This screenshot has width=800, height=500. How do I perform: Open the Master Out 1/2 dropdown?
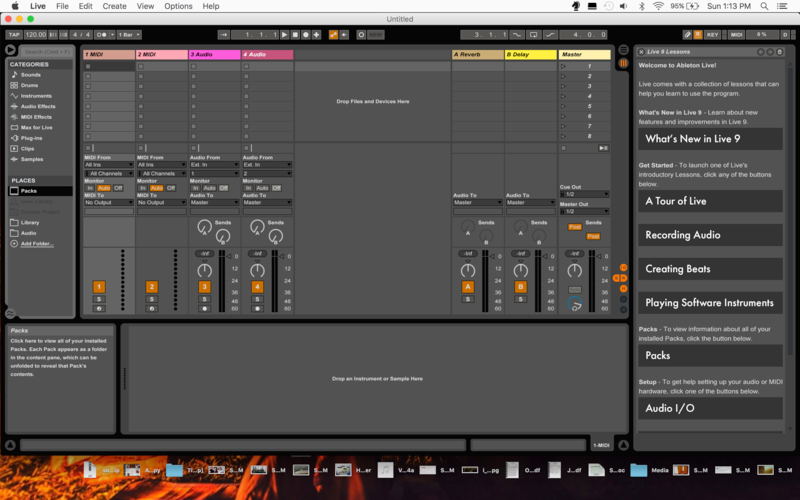584,211
